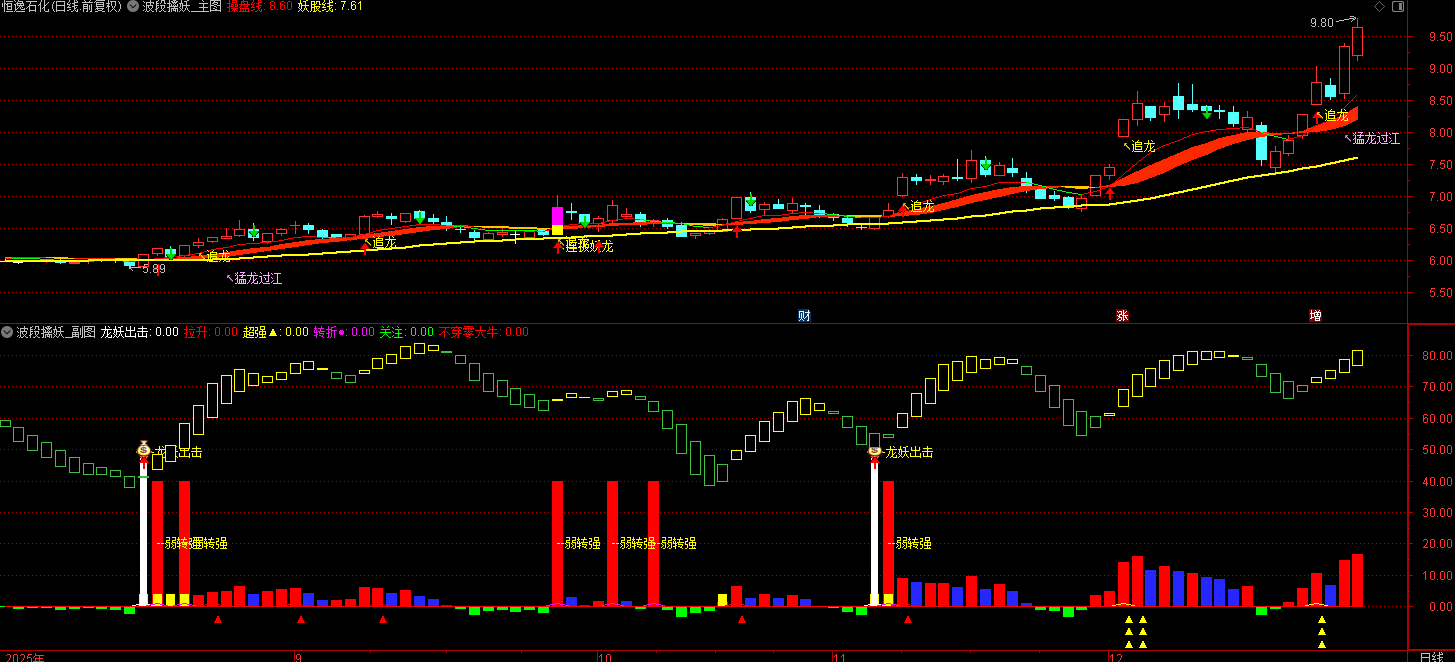This screenshot has width=1455, height=662.
Task: Click the 恒逸石化(日线,前复权) chart title
Action: (x=62, y=6)
